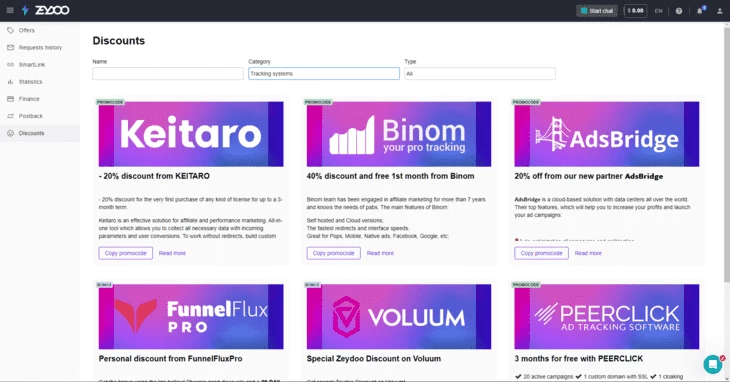This screenshot has width=730, height=382.
Task: Copy the Keitaro promocode
Action: pos(126,253)
